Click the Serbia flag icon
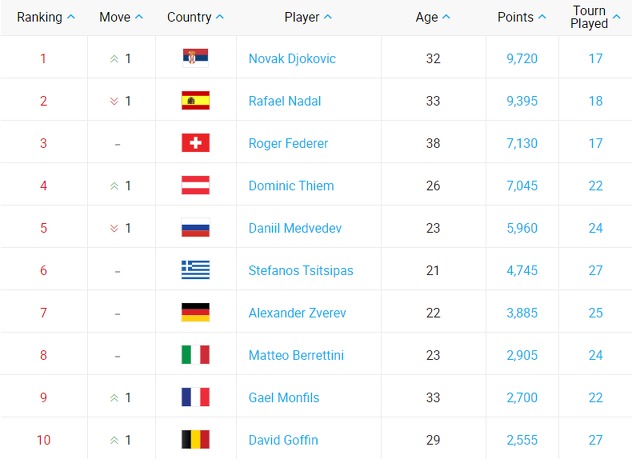 [195, 58]
